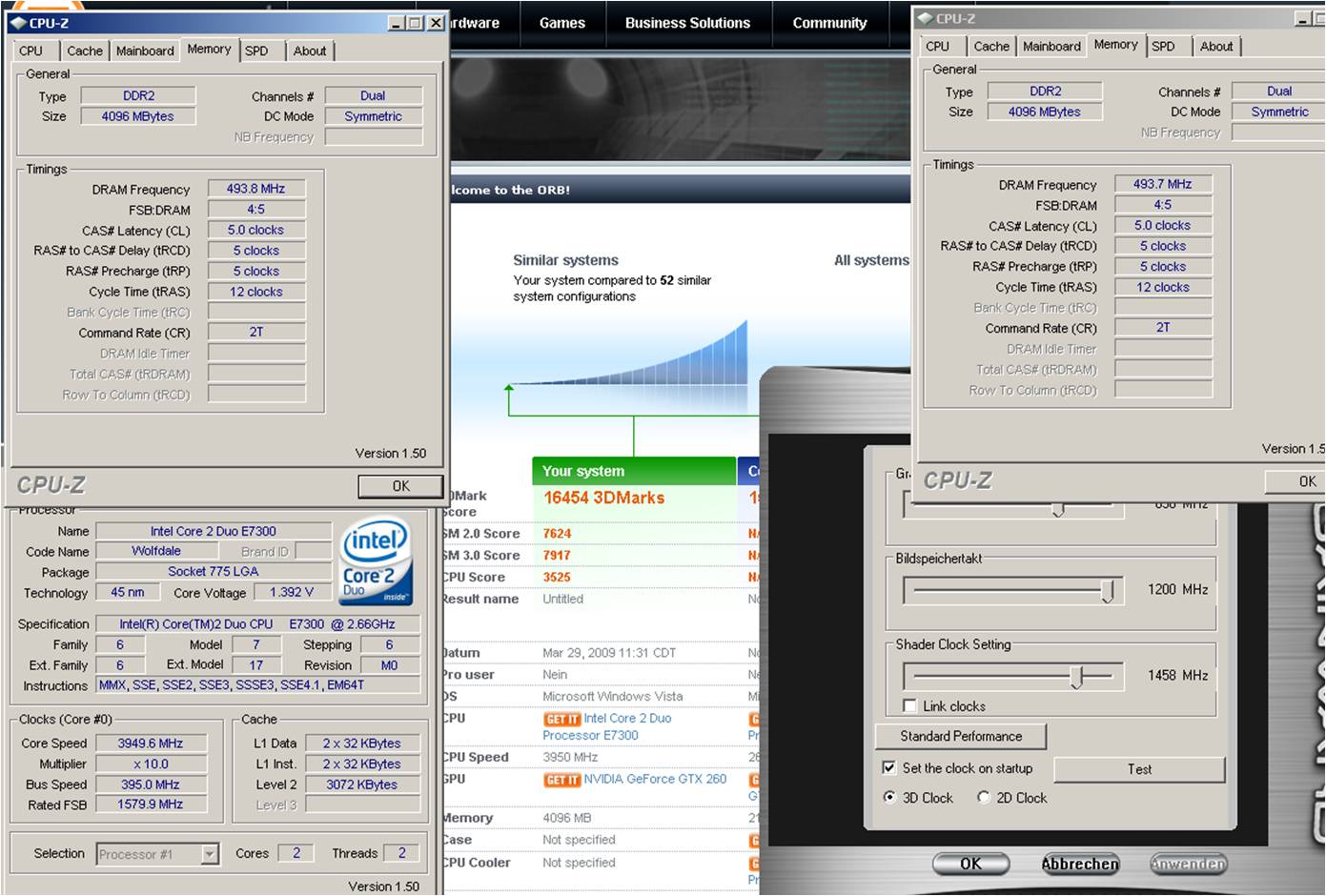Click Size 4096 MBytes in left window
The width and height of the screenshot is (1326, 896).
pos(138,116)
